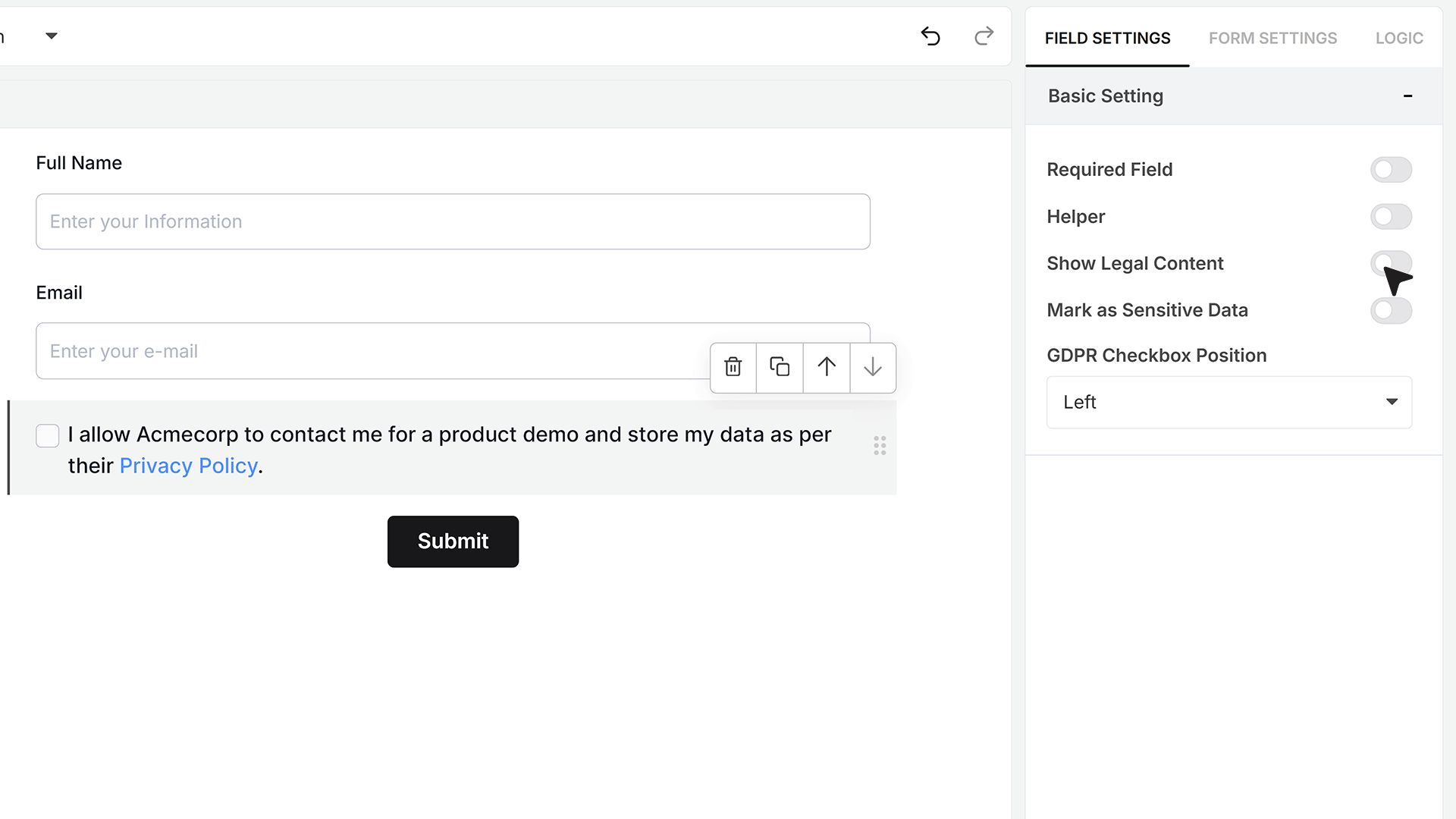Duplicate the field using the copy icon
This screenshot has height=819, width=1456.
click(x=780, y=367)
